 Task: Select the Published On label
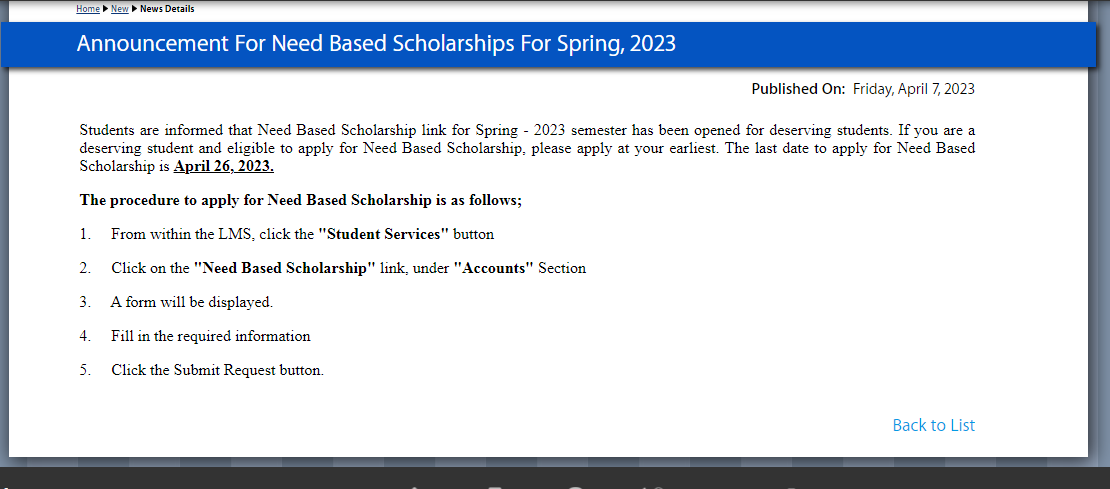coord(798,89)
